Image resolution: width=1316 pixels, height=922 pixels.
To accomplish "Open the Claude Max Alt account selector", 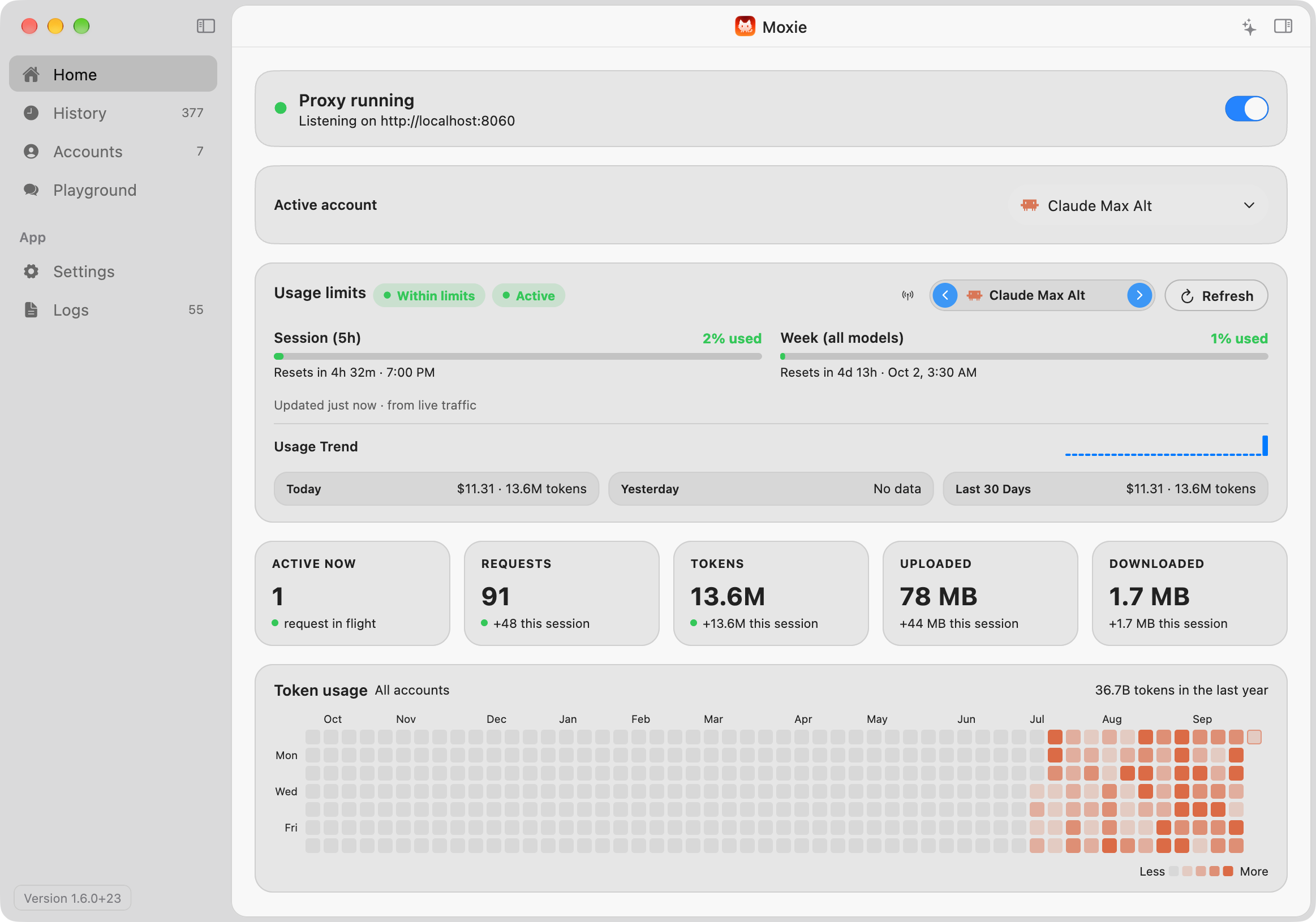I will 1138,205.
